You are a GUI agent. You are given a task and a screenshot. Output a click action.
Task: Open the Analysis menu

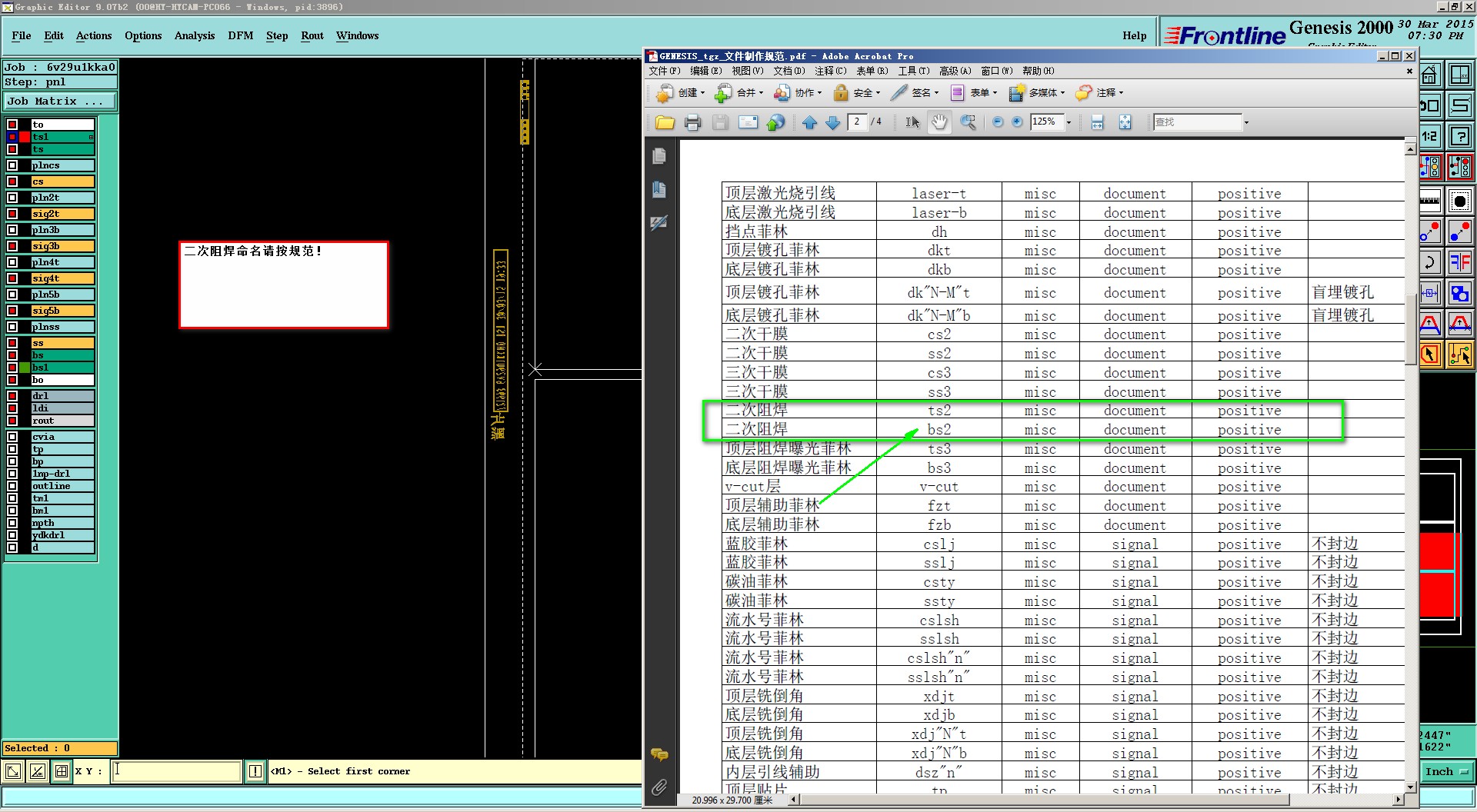pos(195,35)
